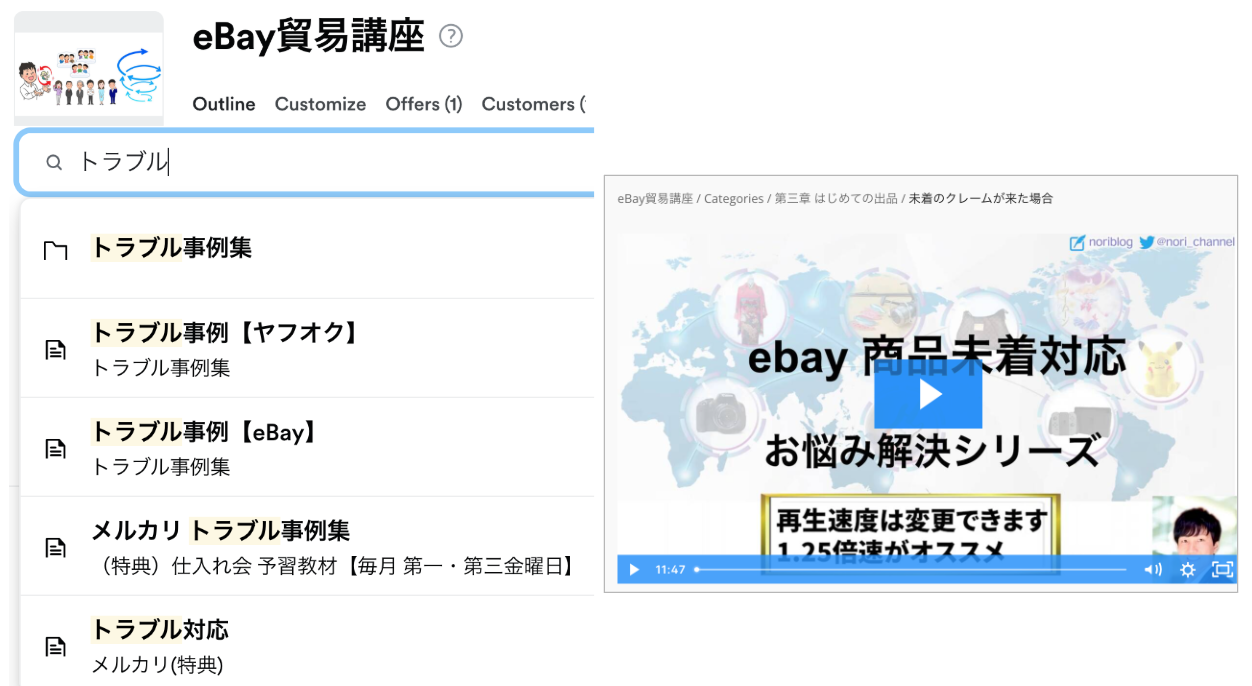Click the eBay貿易講座 page title
This screenshot has width=1252, height=686.
[308, 37]
